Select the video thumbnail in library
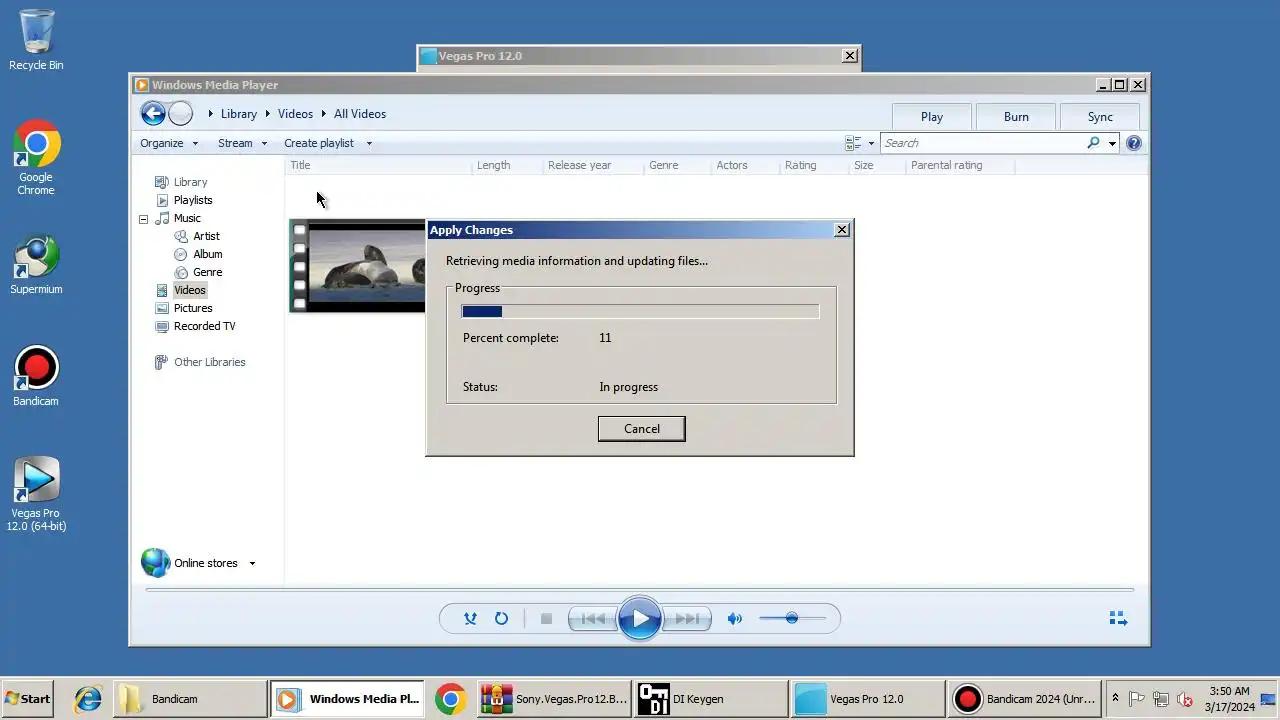This screenshot has width=1280, height=720. click(x=358, y=266)
